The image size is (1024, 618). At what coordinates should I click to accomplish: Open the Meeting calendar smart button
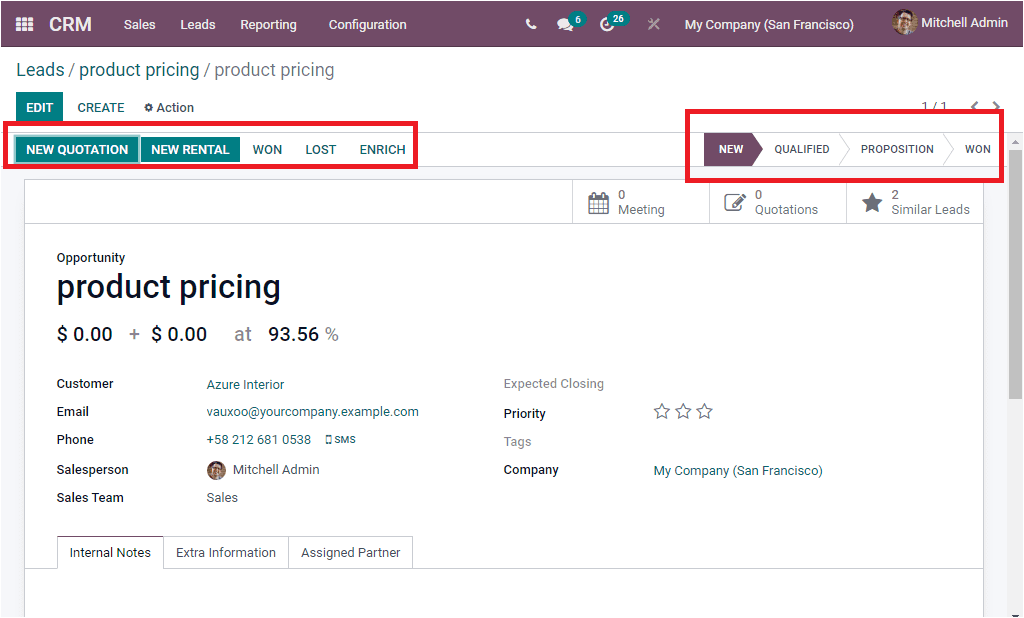tap(640, 203)
